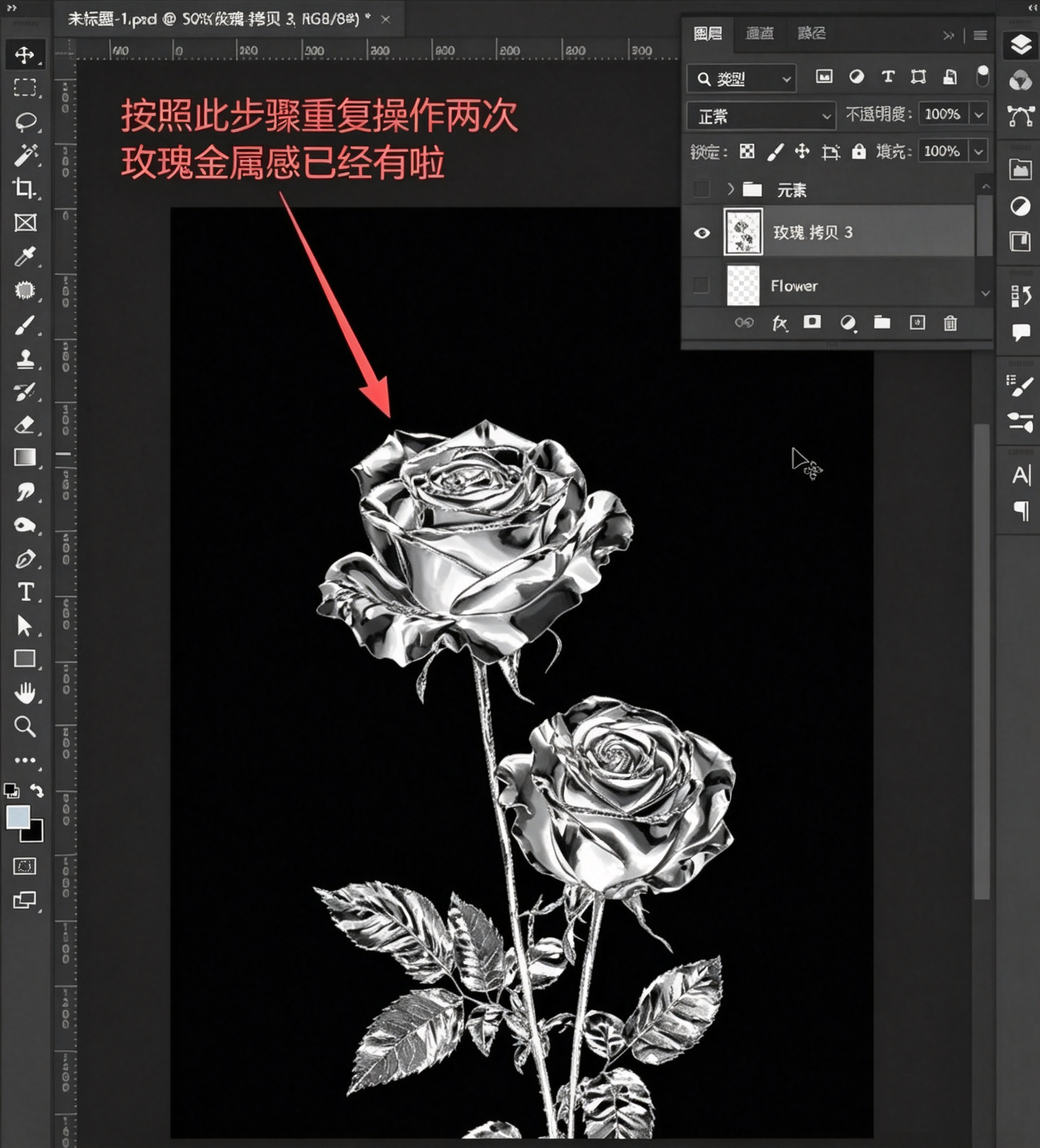The height and width of the screenshot is (1148, 1040).
Task: Filter layers by shape layers
Action: coord(918,76)
